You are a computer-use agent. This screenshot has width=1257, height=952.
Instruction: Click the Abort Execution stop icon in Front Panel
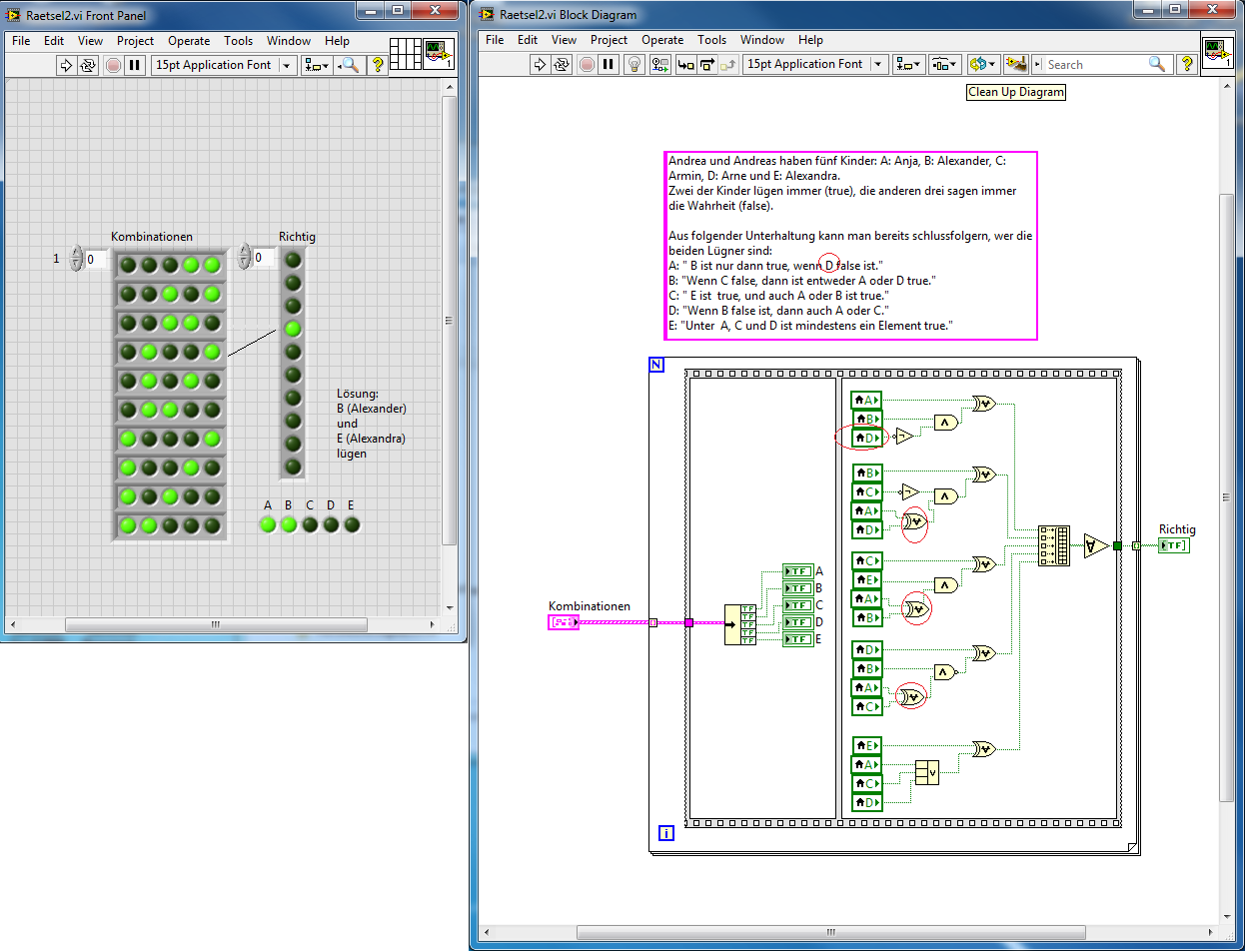click(113, 65)
